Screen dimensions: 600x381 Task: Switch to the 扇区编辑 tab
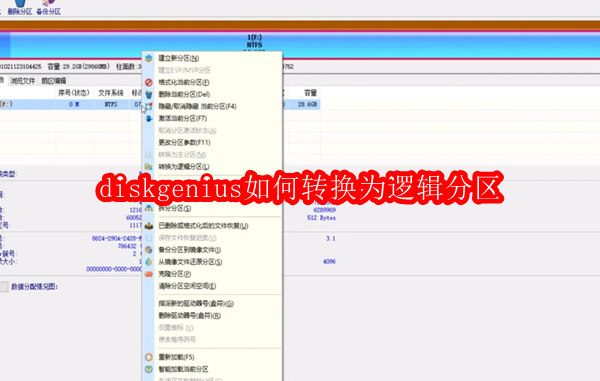(54, 81)
